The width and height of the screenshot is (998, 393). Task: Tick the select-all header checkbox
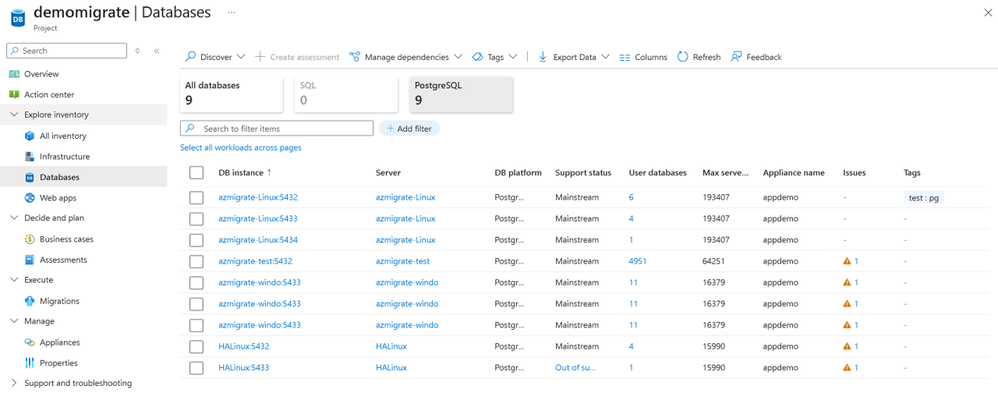[x=196, y=173]
